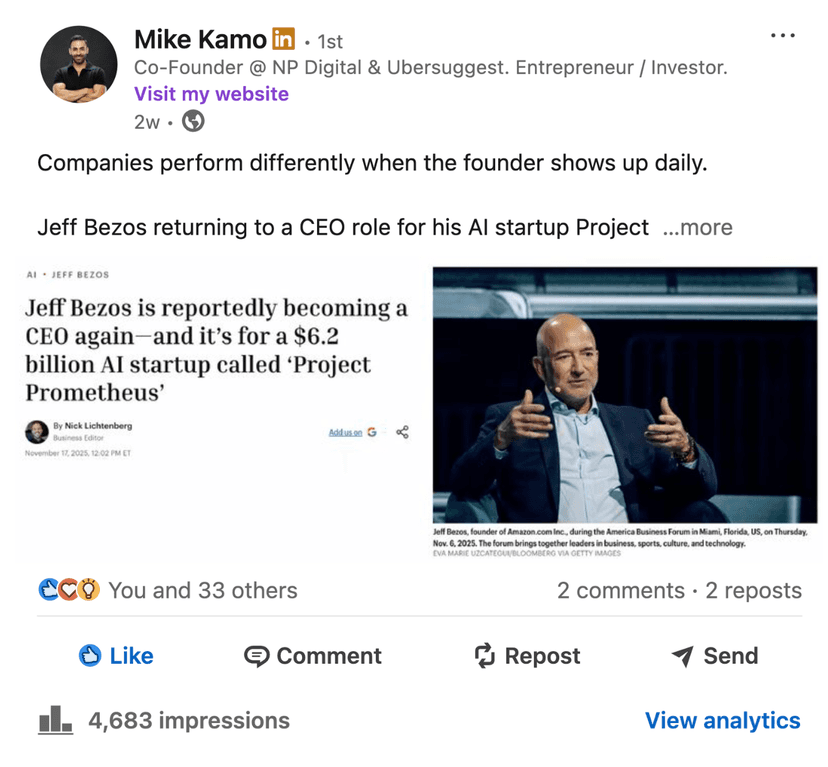Open Mike Kamo's profile name

pos(199,40)
